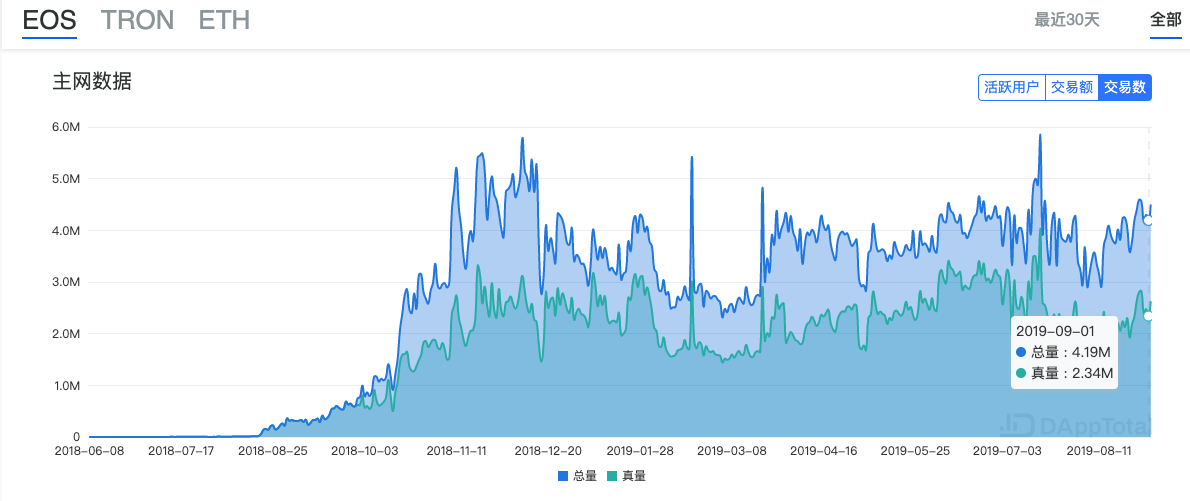The height and width of the screenshot is (501, 1190).
Task: Toggle the 真量 series in legend
Action: [x=627, y=476]
